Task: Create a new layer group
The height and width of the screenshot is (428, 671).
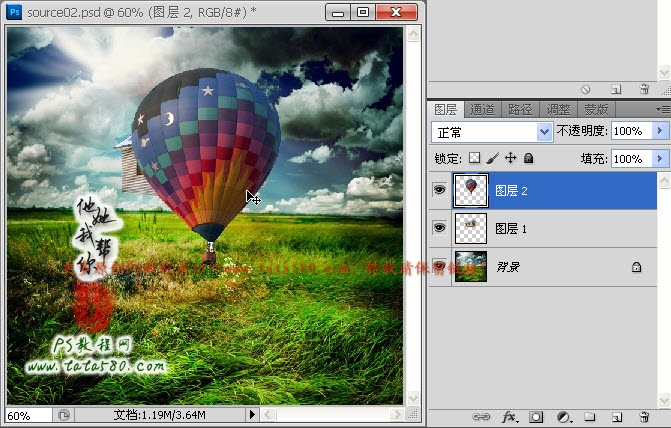Action: point(590,416)
